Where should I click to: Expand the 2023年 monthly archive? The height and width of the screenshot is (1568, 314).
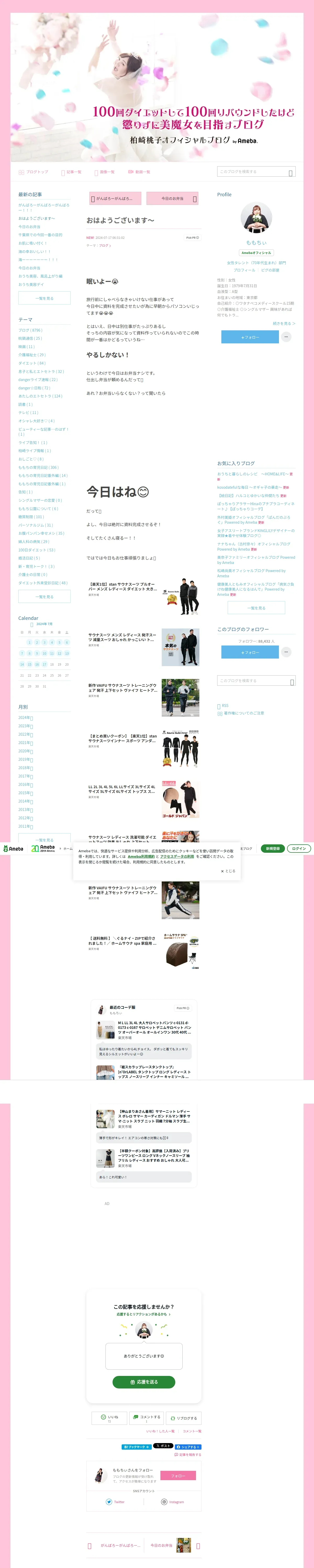point(26,726)
